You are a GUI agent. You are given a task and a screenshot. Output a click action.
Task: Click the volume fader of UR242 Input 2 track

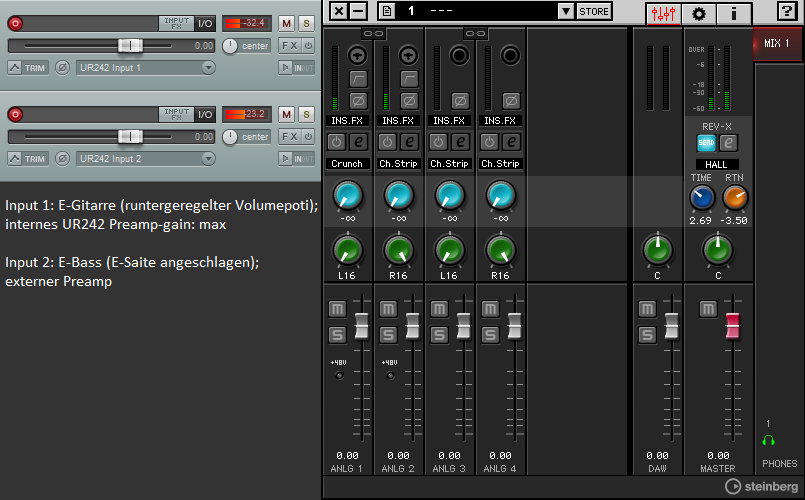tap(130, 137)
